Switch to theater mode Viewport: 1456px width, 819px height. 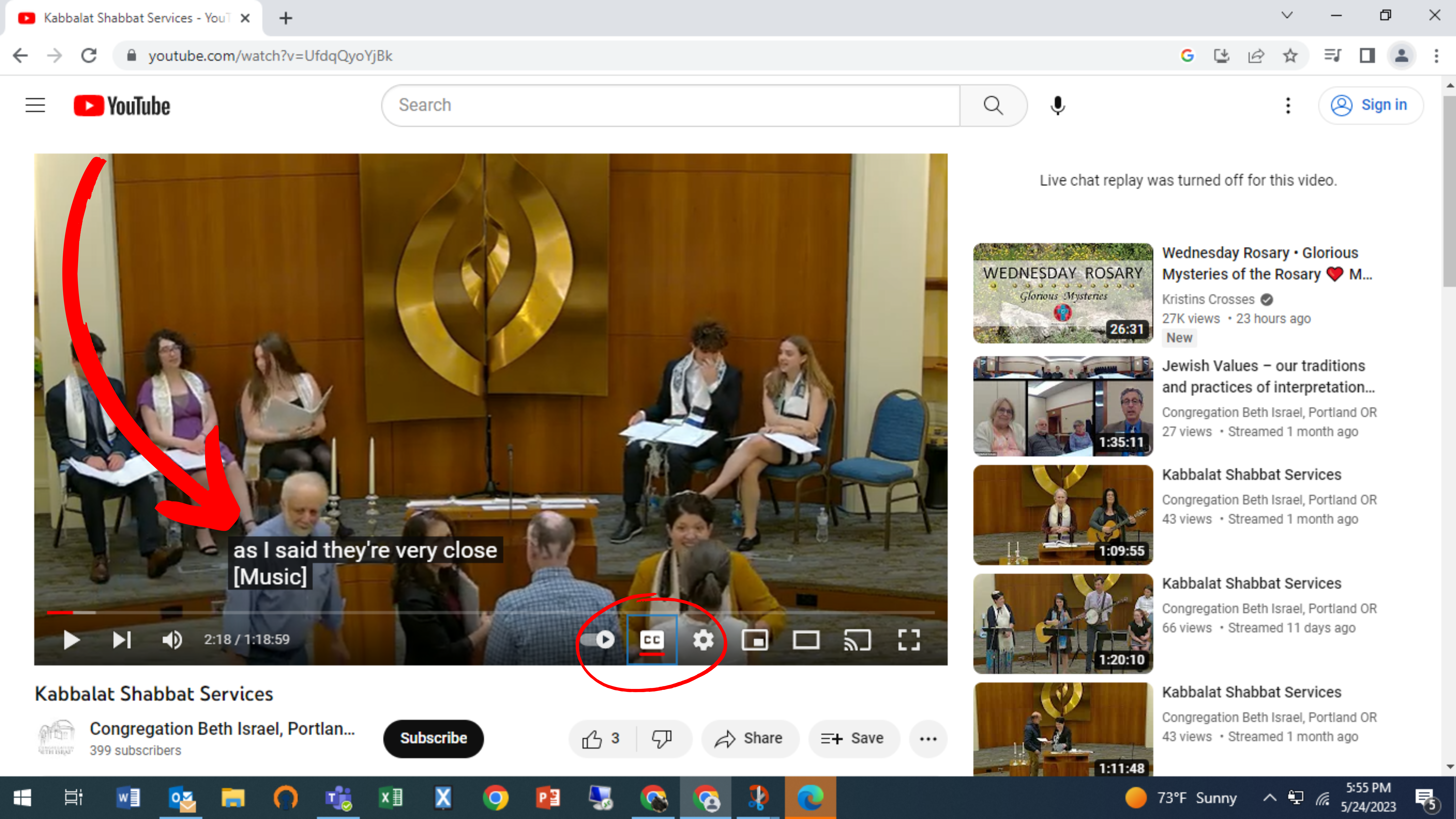[806, 640]
